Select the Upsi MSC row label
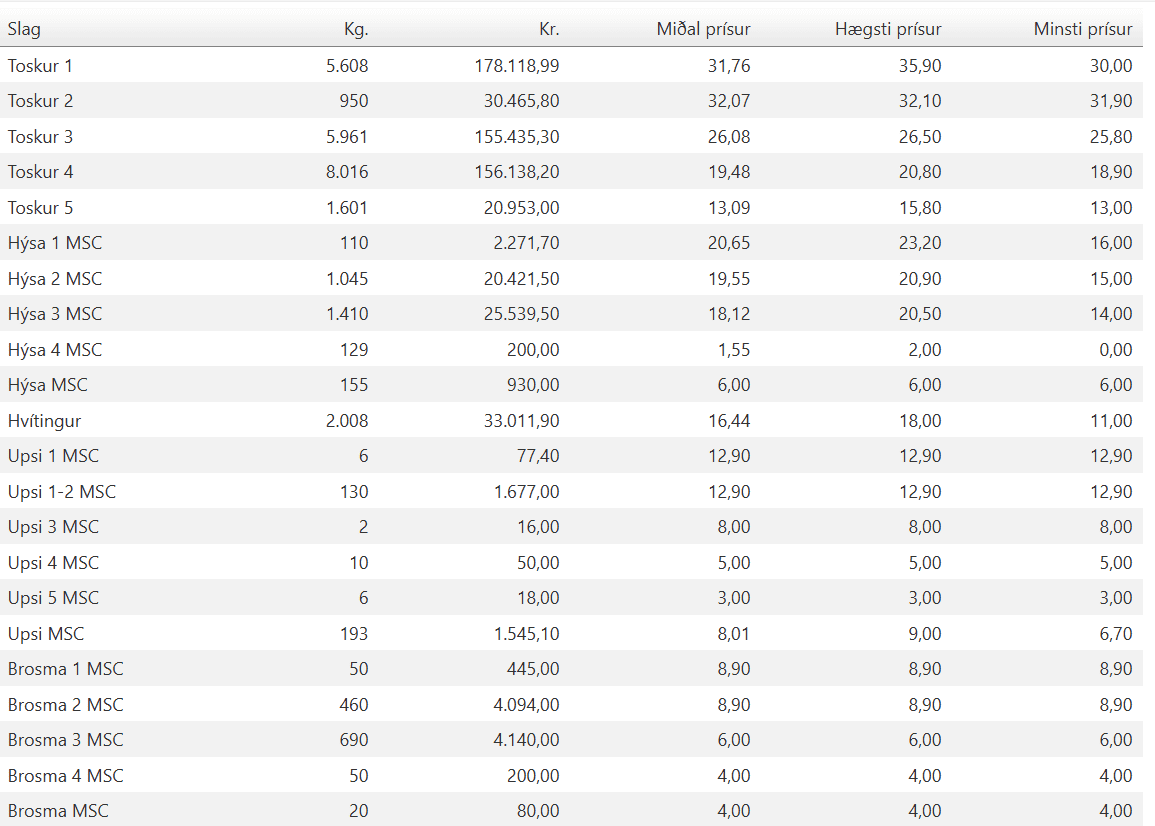Viewport: 1155px width, 826px height. pyautogui.click(x=46, y=634)
